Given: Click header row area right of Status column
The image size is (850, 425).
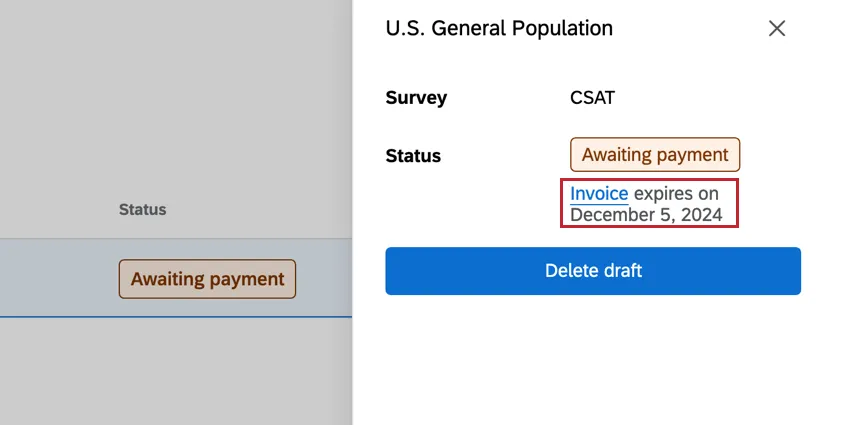Looking at the screenshot, I should [x=260, y=210].
